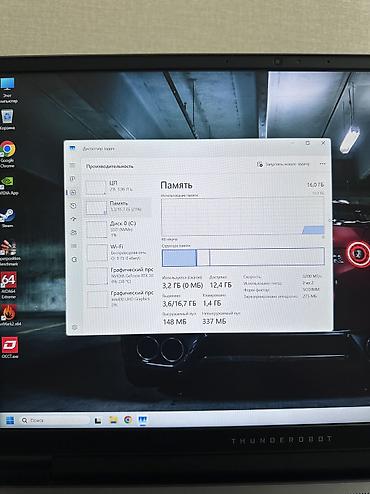
Task: Click the memory usage graph
Action: click(243, 216)
